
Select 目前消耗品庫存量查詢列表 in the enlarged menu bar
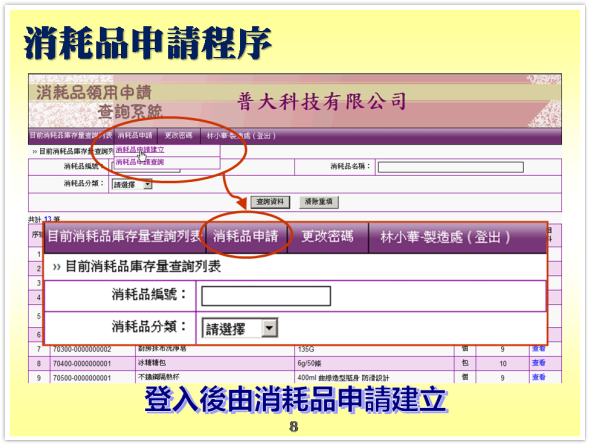[x=125, y=237]
